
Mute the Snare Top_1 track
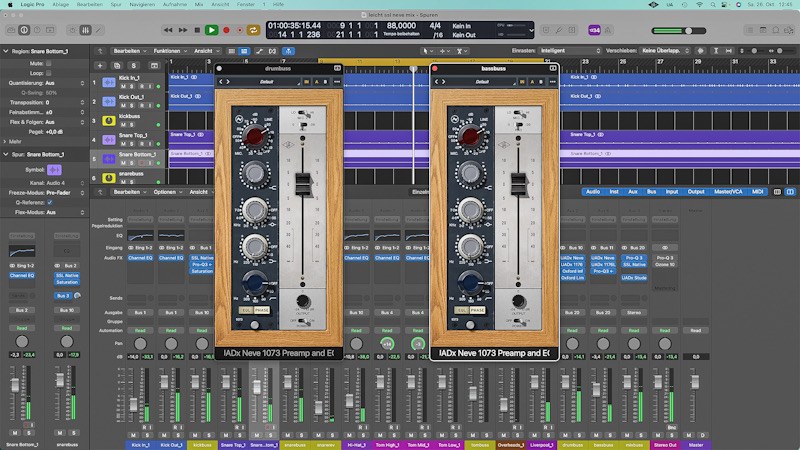123,144
